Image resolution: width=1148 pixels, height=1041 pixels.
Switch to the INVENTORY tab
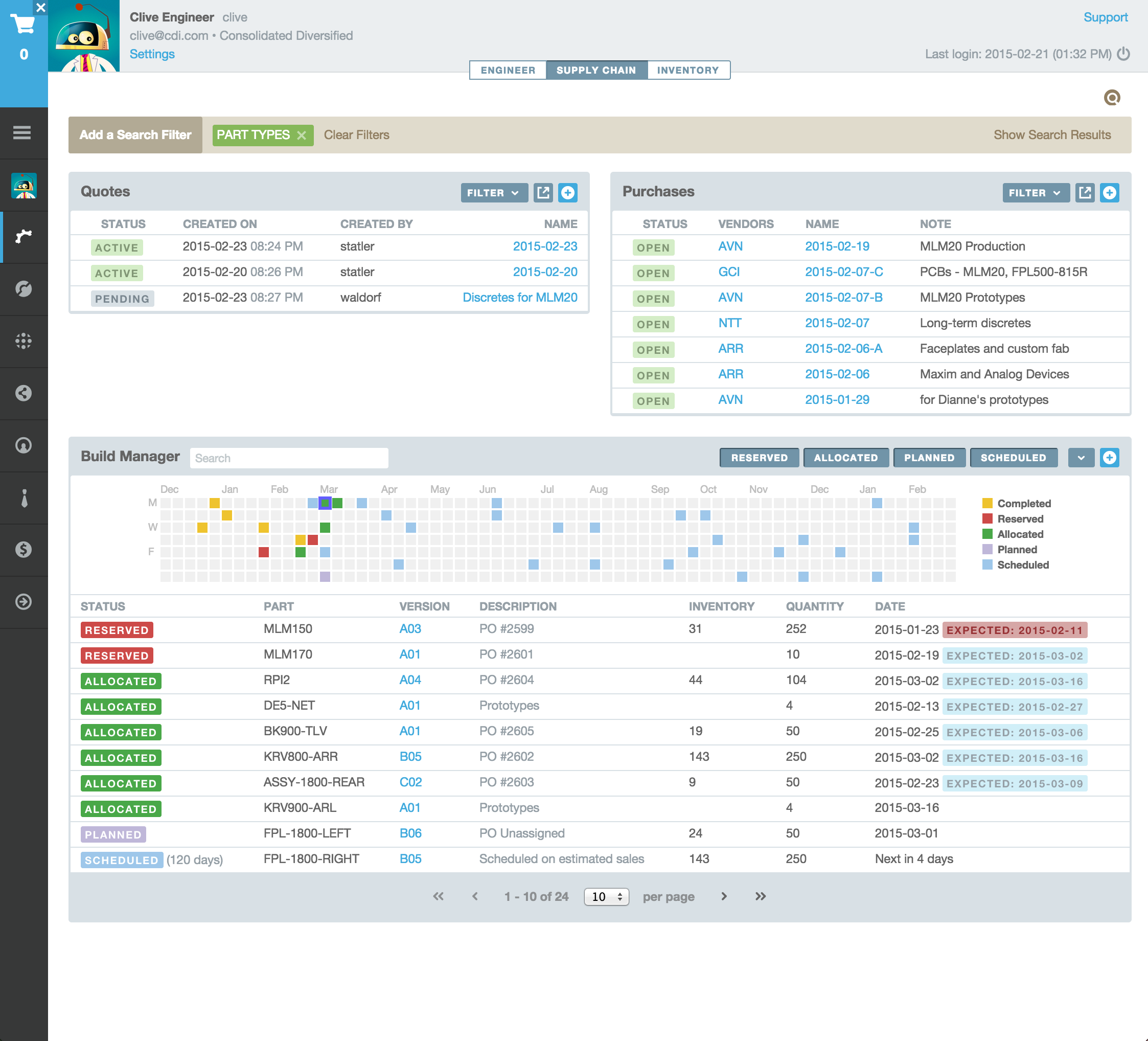click(688, 70)
